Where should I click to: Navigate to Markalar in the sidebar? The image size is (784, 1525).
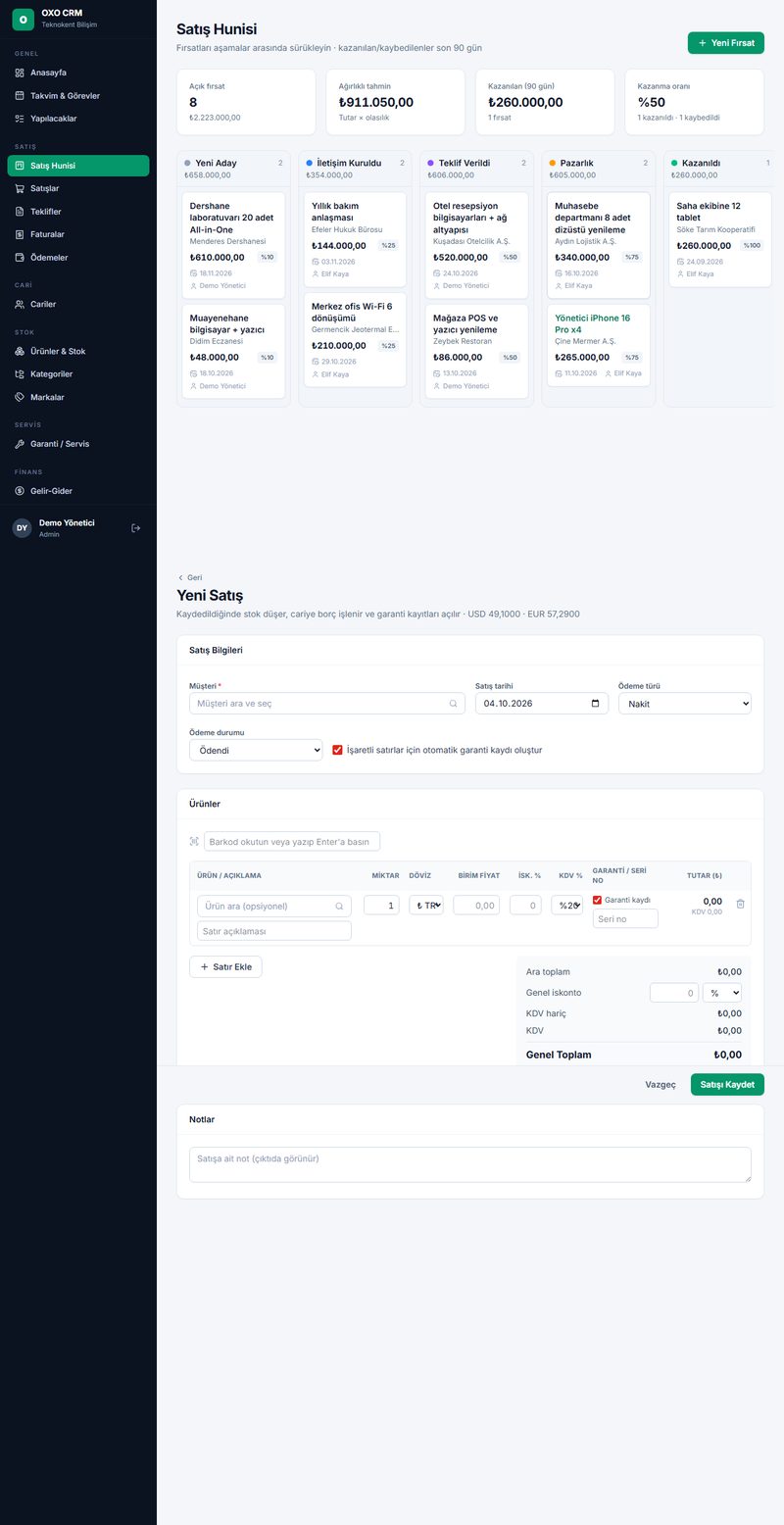point(78,397)
